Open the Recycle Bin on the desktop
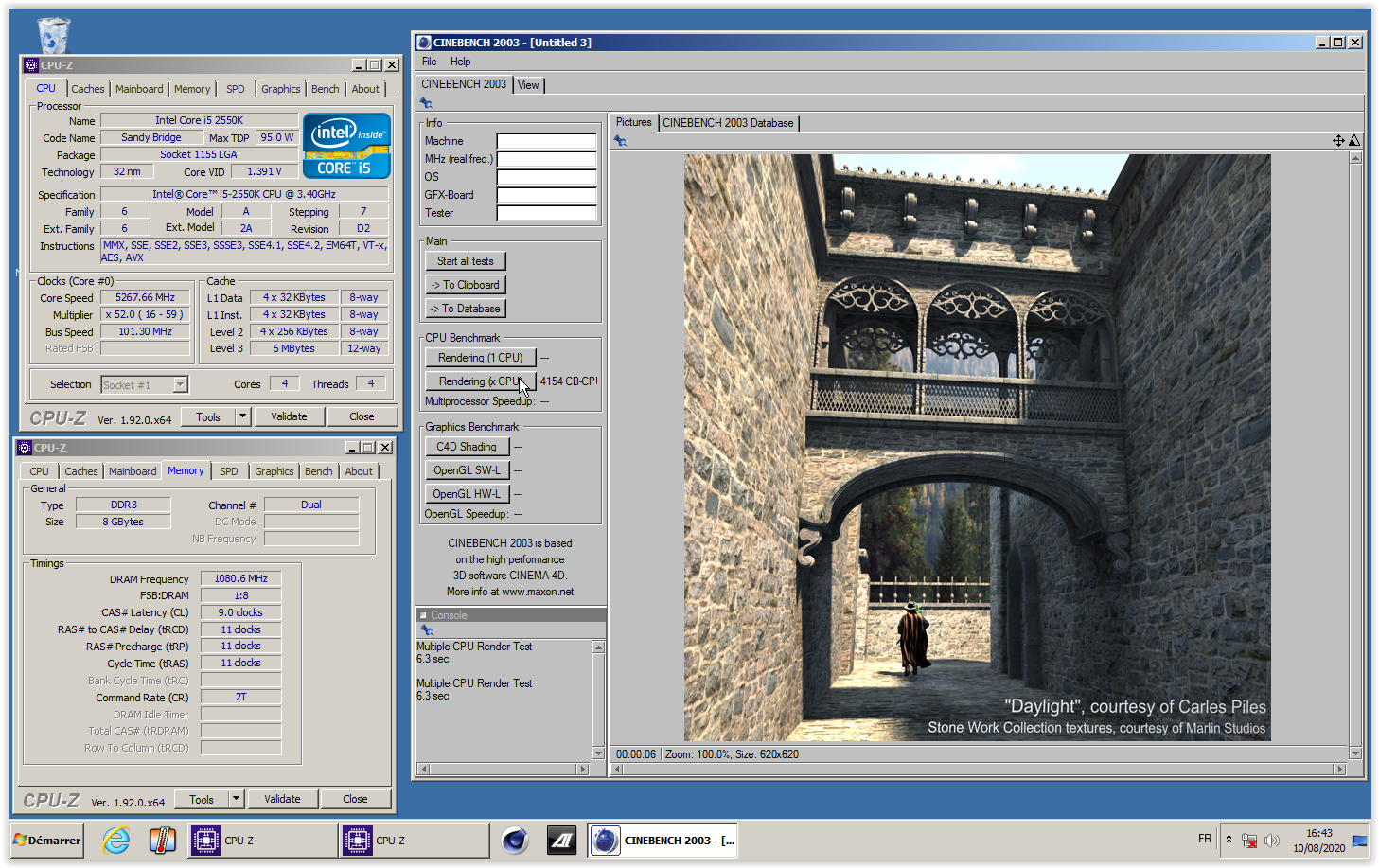Image resolution: width=1379 pixels, height=868 pixels. 54,36
